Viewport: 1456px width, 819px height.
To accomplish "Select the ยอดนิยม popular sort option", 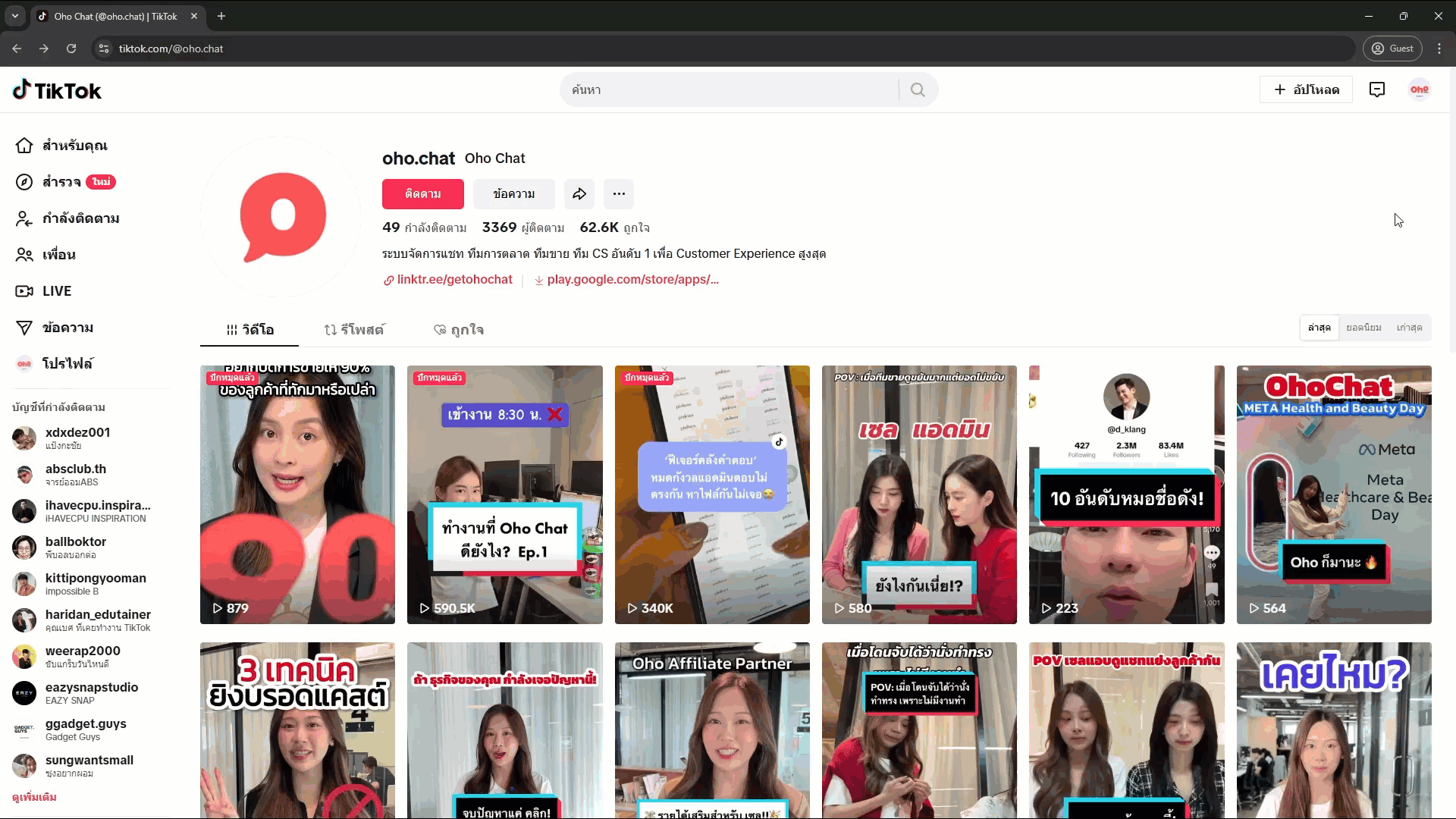I will (1363, 328).
